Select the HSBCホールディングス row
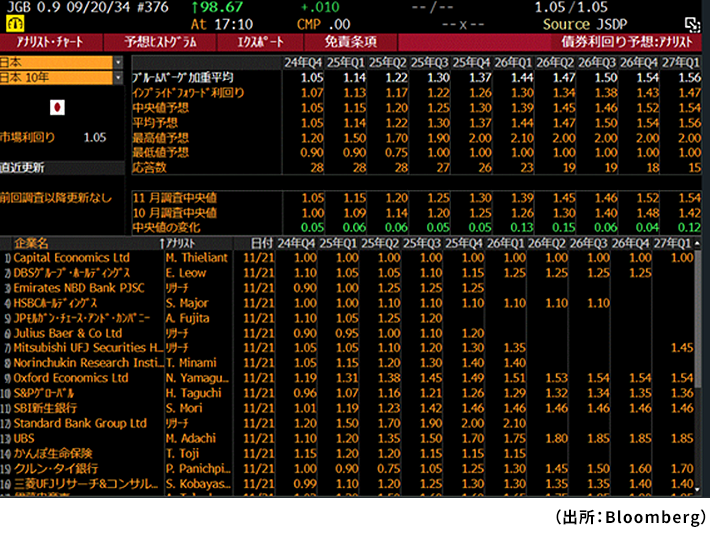Viewport: 710px width, 538px height. point(347,303)
